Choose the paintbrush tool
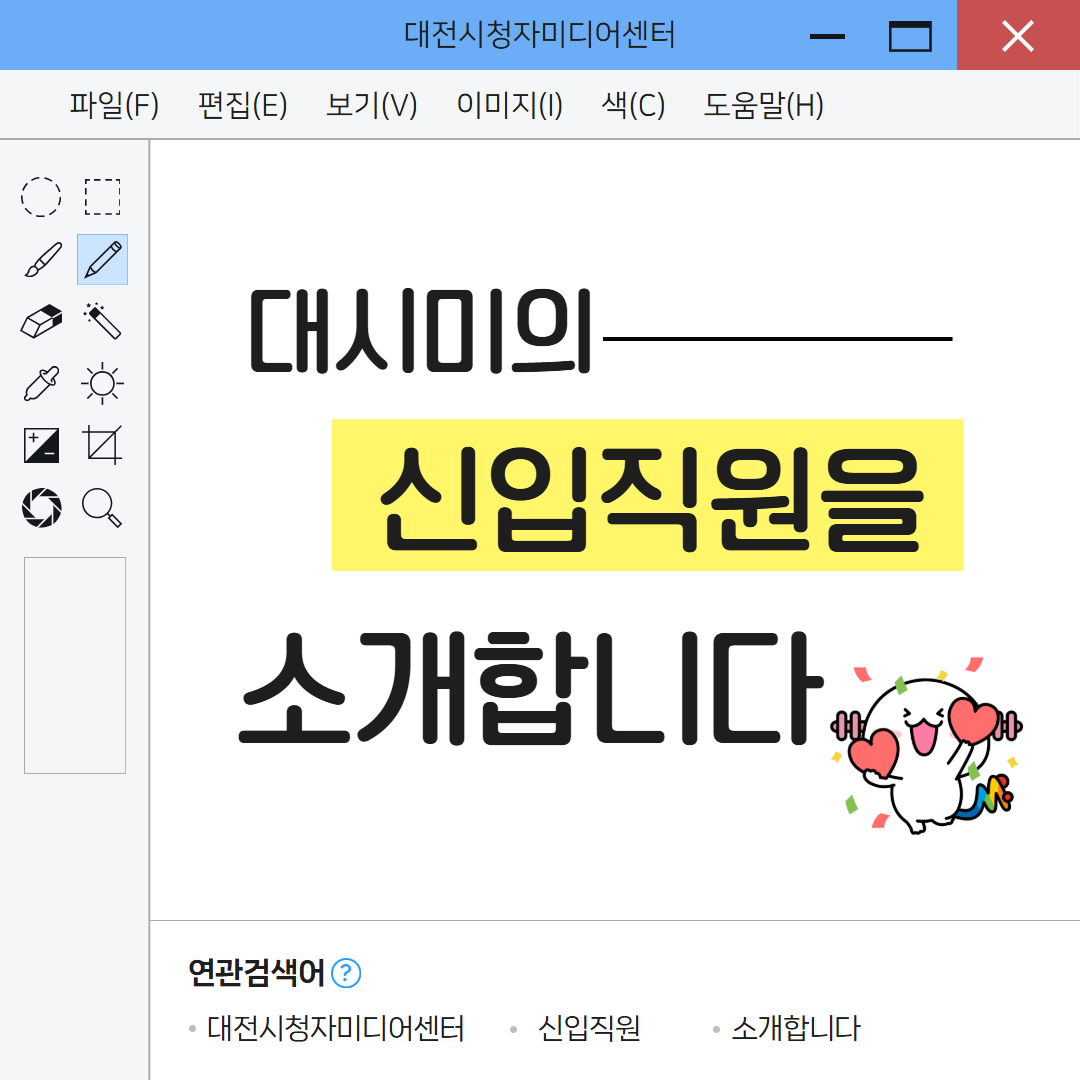The height and width of the screenshot is (1080, 1080). point(43,260)
